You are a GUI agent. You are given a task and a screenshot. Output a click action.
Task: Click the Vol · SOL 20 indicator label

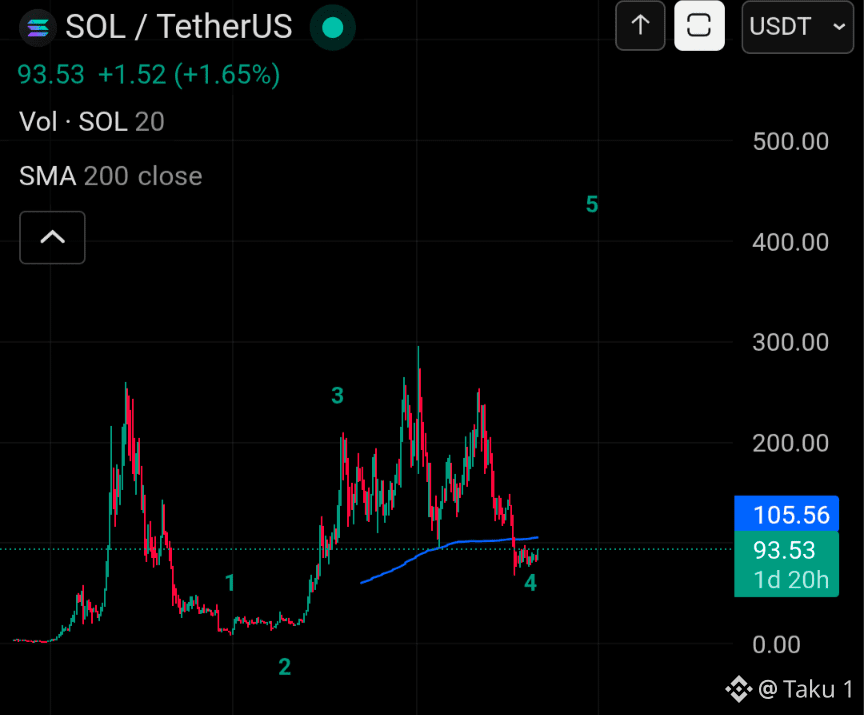(x=91, y=122)
